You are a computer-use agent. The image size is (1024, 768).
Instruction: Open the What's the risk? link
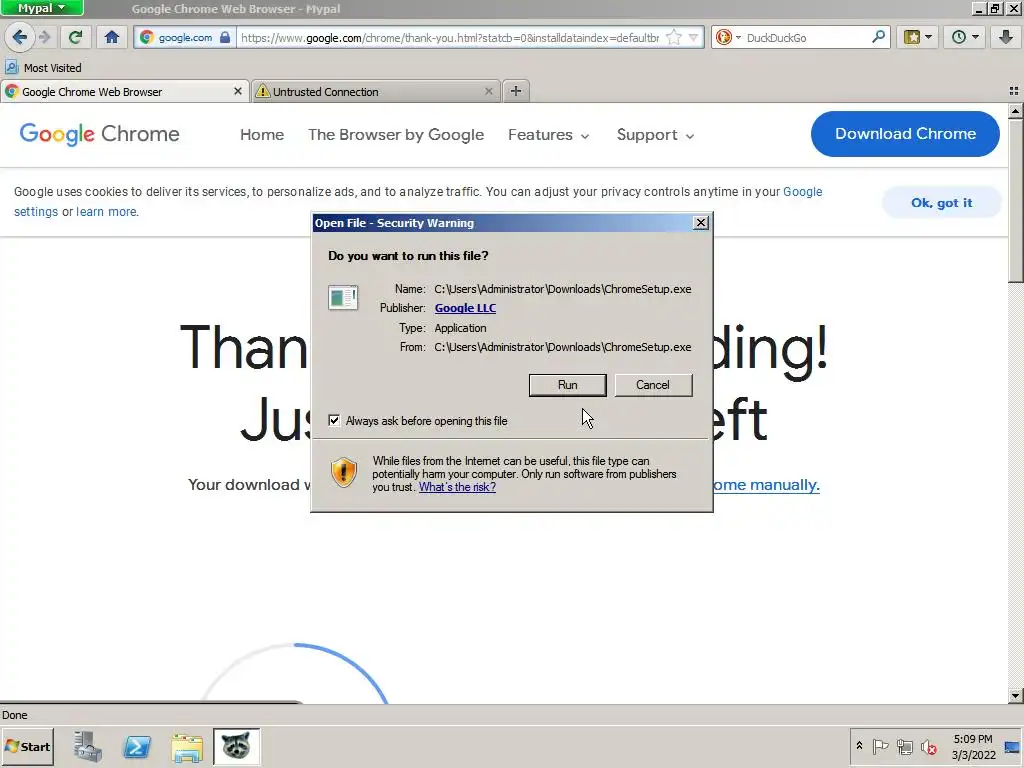coord(457,487)
